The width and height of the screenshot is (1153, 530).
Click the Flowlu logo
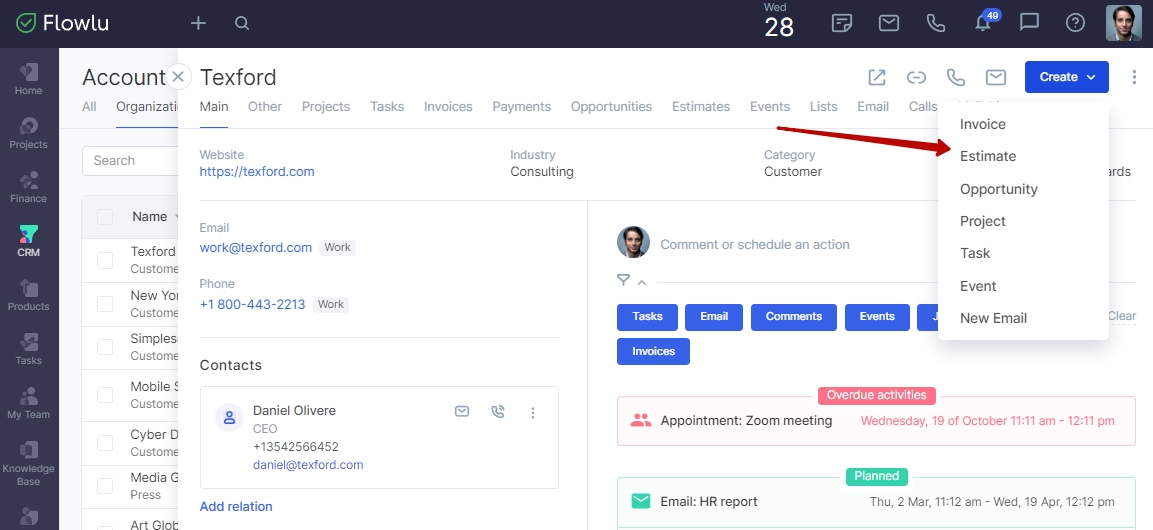pos(63,24)
